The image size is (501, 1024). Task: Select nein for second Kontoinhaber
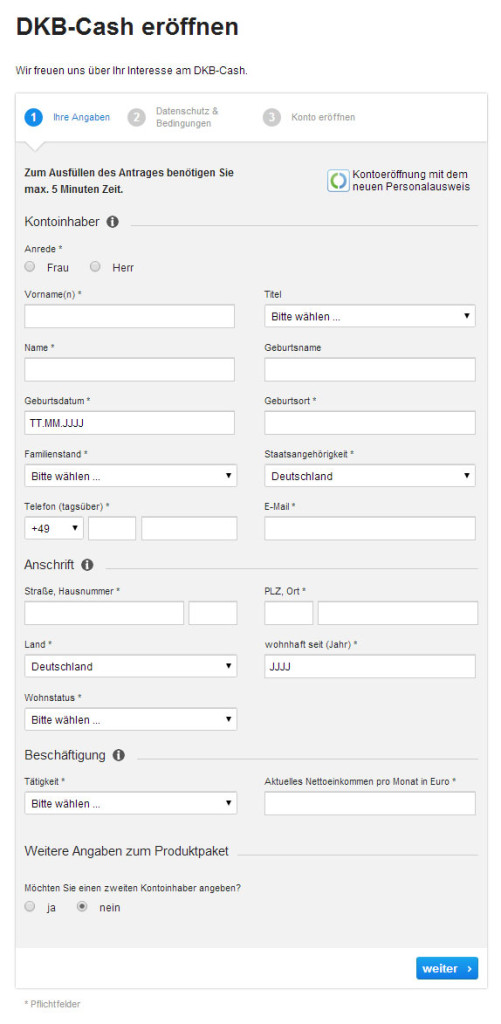pos(82,906)
